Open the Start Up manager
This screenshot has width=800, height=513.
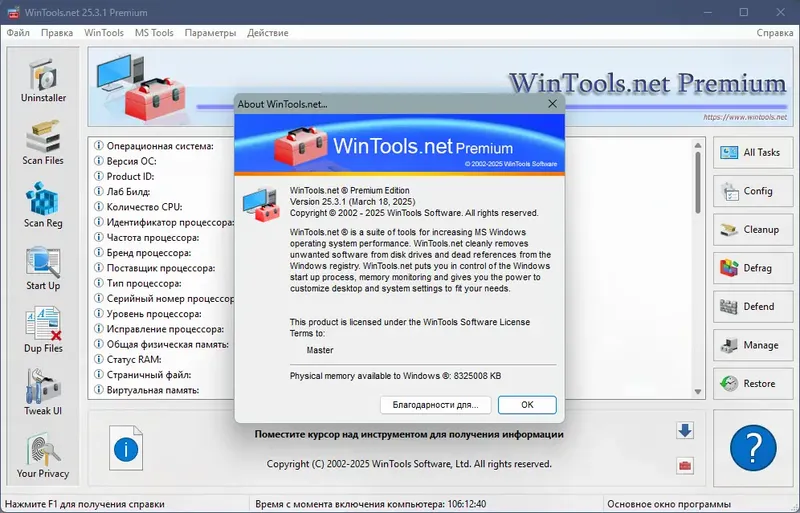[x=43, y=268]
